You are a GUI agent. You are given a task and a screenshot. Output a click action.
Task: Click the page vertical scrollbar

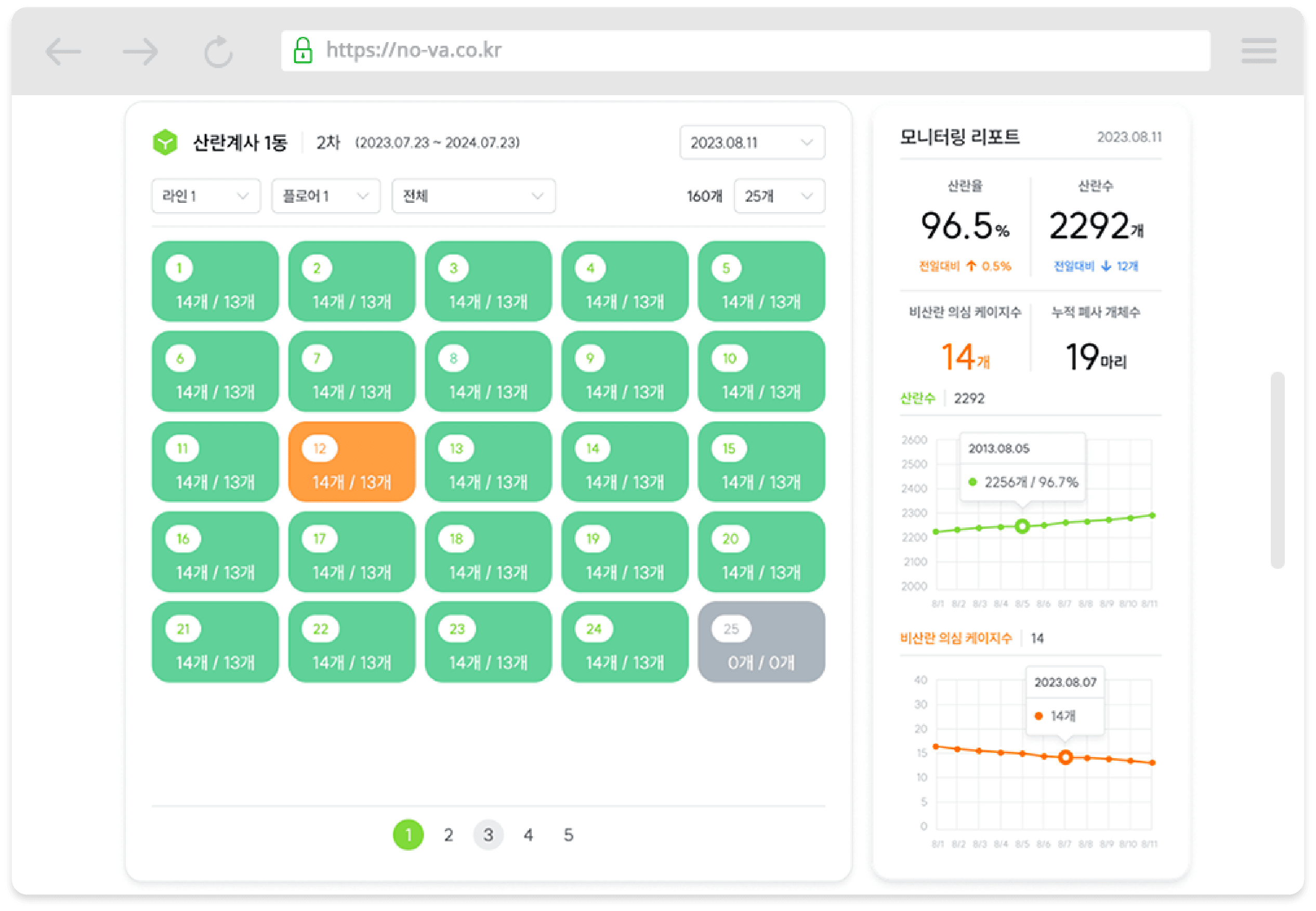point(1277,470)
